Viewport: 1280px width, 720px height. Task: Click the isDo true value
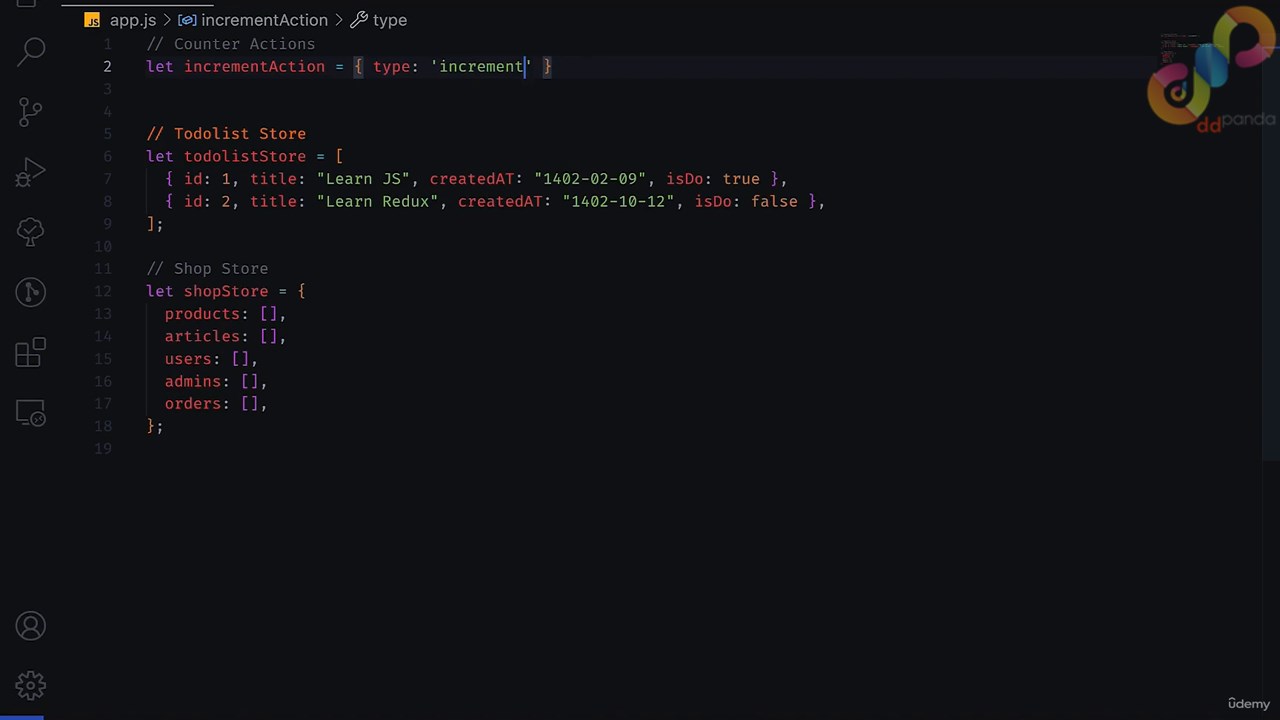pyautogui.click(x=741, y=179)
